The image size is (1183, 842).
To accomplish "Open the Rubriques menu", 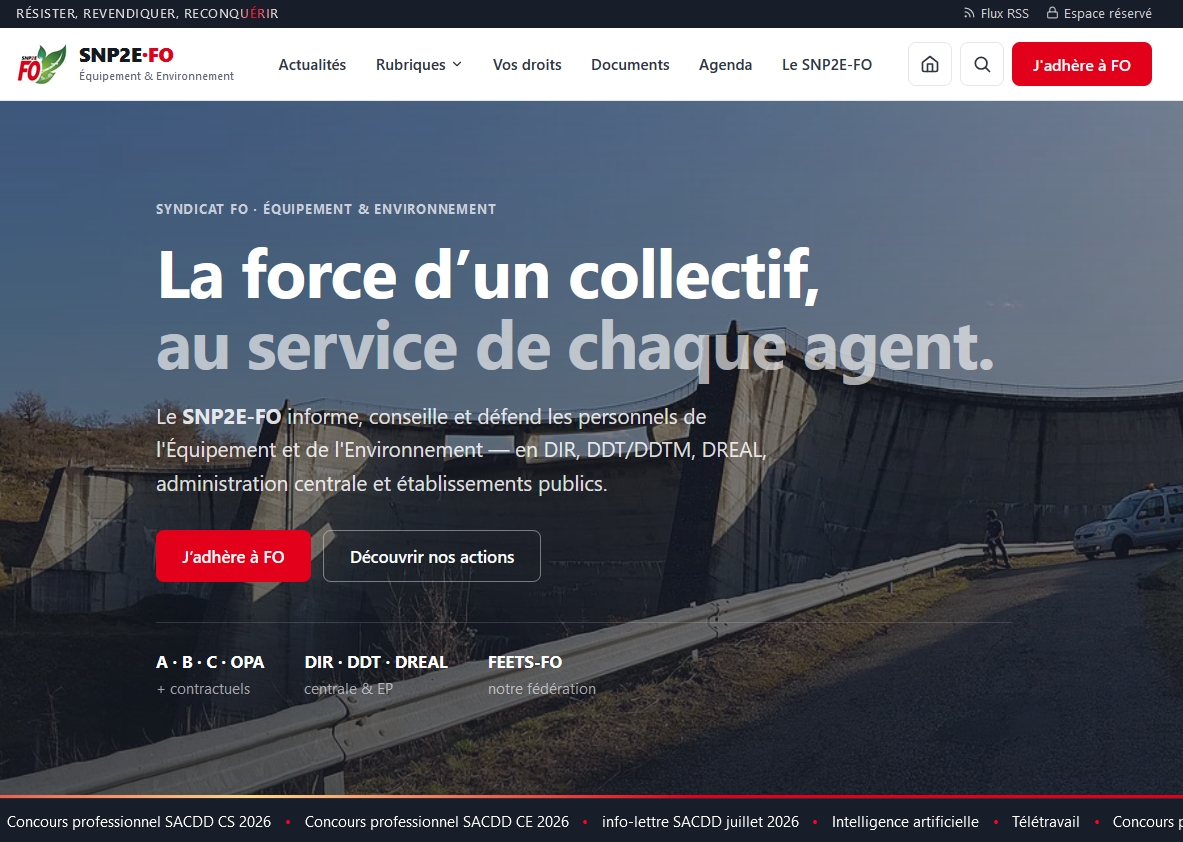I will (419, 65).
